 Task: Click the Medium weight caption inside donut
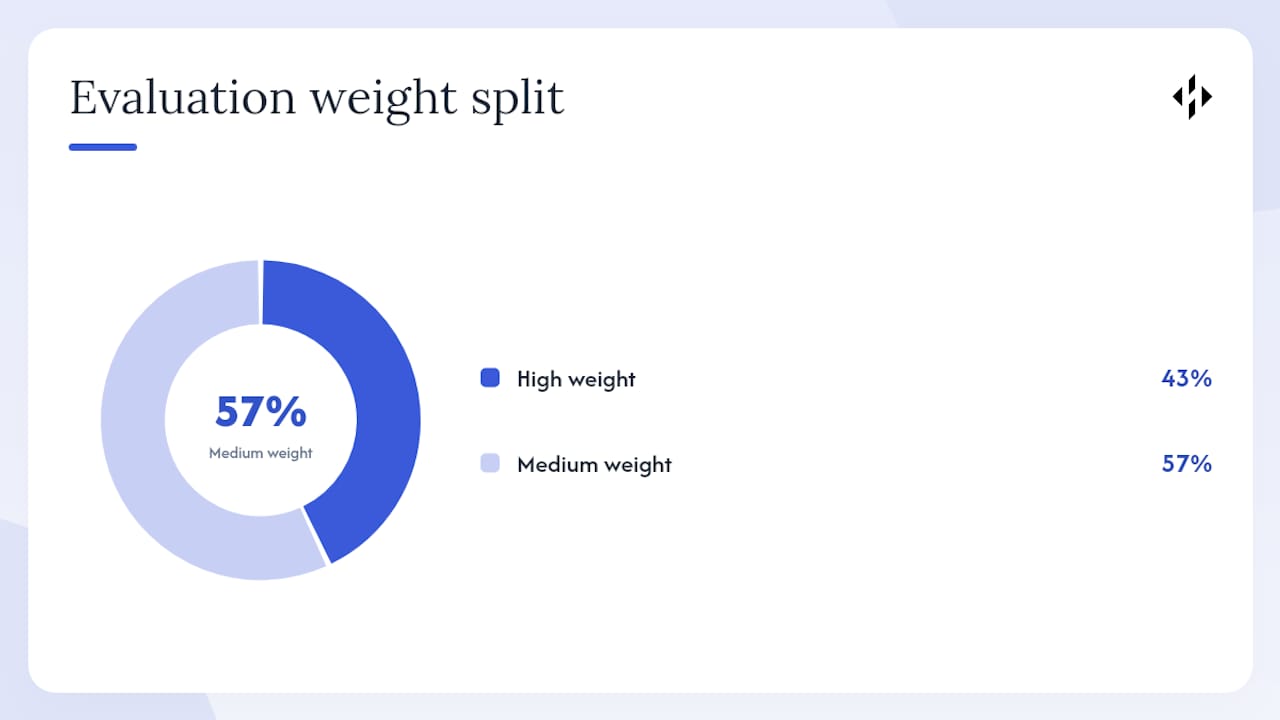[261, 453]
